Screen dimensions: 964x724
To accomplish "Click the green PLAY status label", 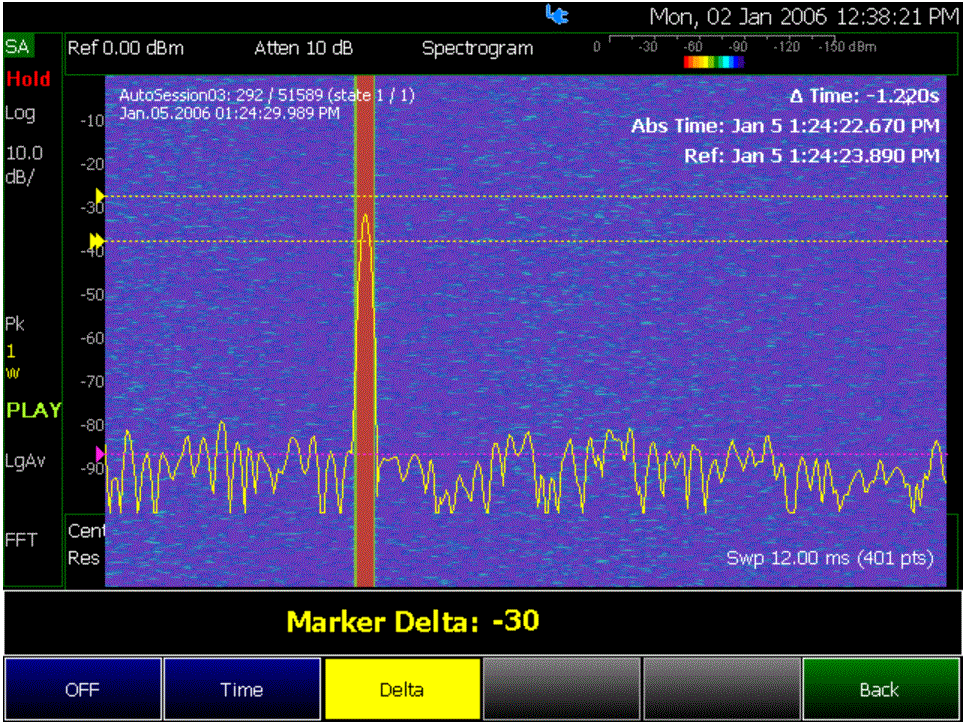I will pyautogui.click(x=34, y=410).
